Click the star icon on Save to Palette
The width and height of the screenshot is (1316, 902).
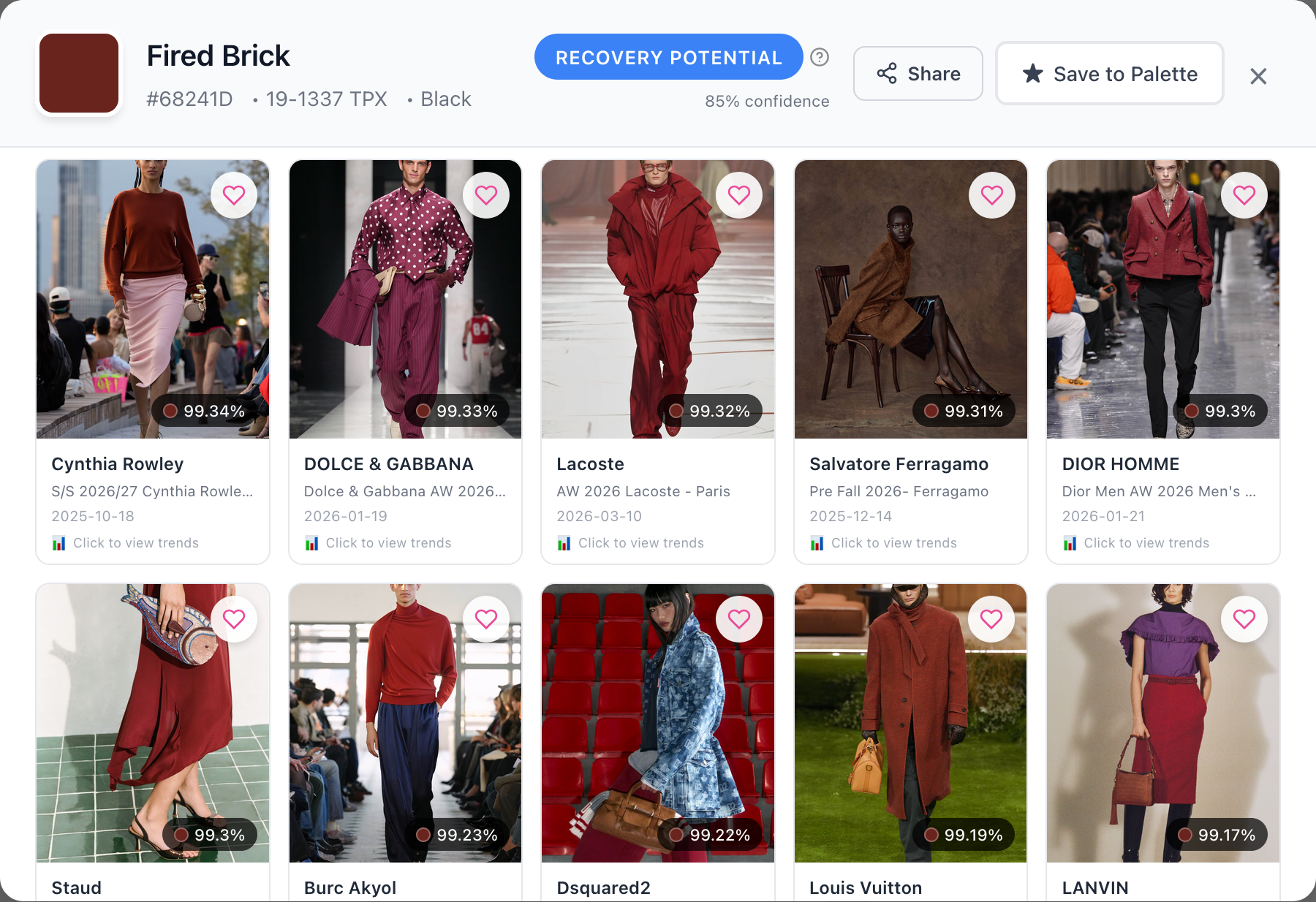tap(1032, 74)
